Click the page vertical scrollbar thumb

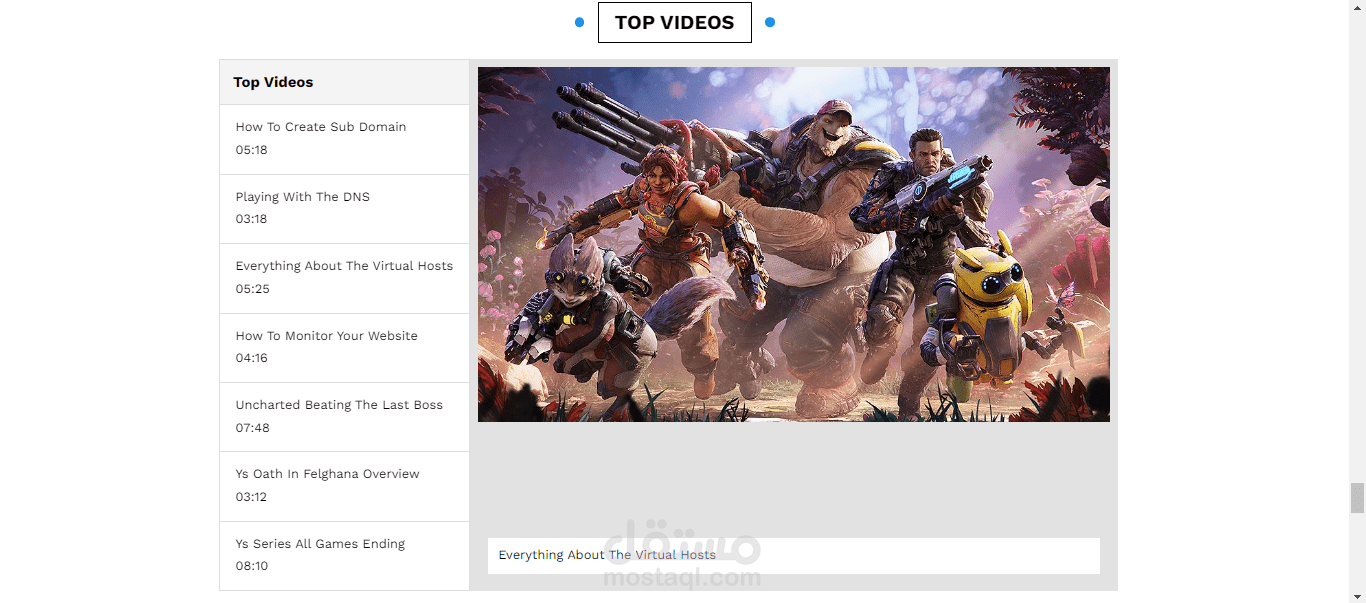click(1357, 497)
